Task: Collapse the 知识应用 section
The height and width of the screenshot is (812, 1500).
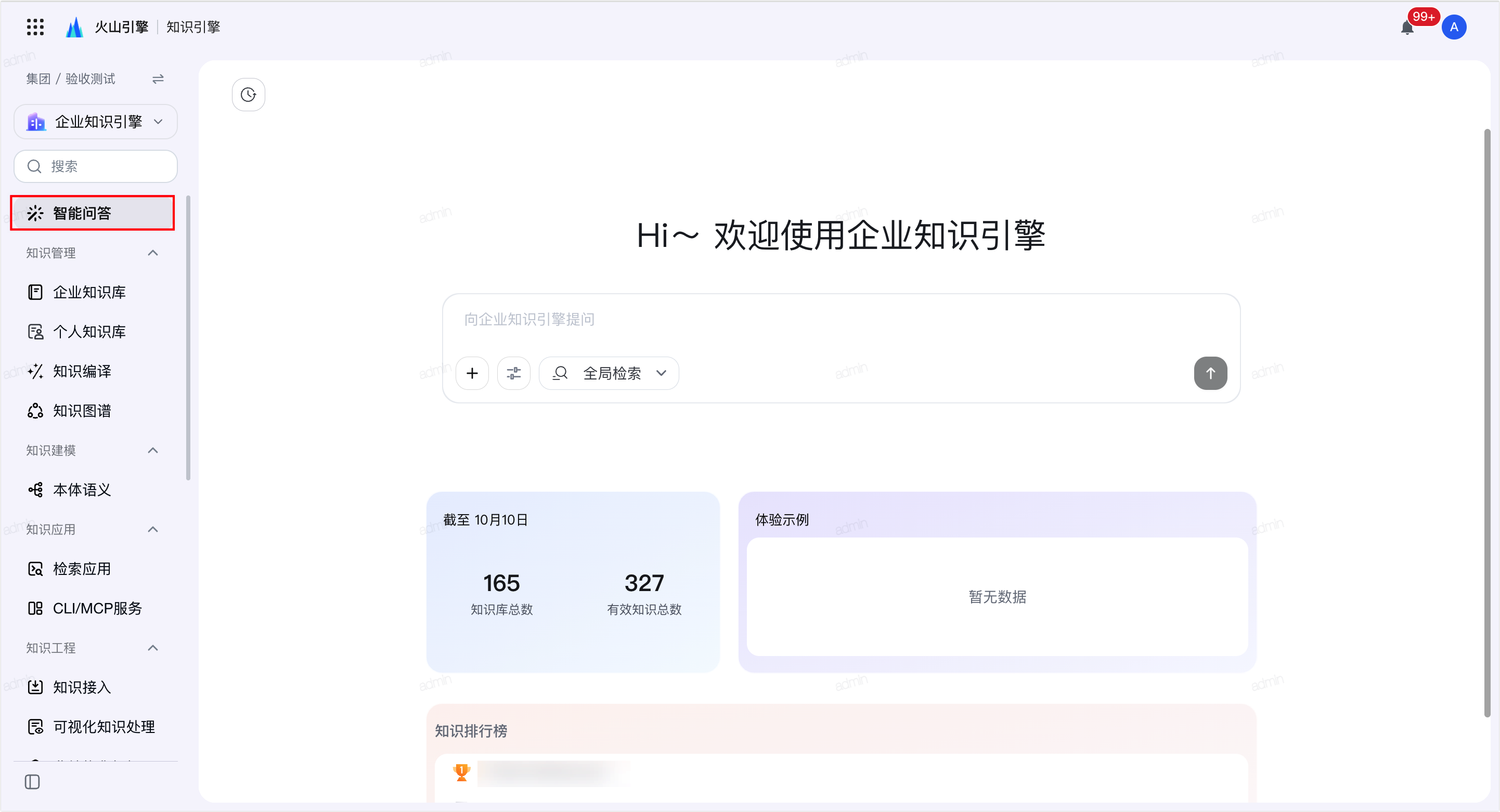Action: pyautogui.click(x=152, y=529)
